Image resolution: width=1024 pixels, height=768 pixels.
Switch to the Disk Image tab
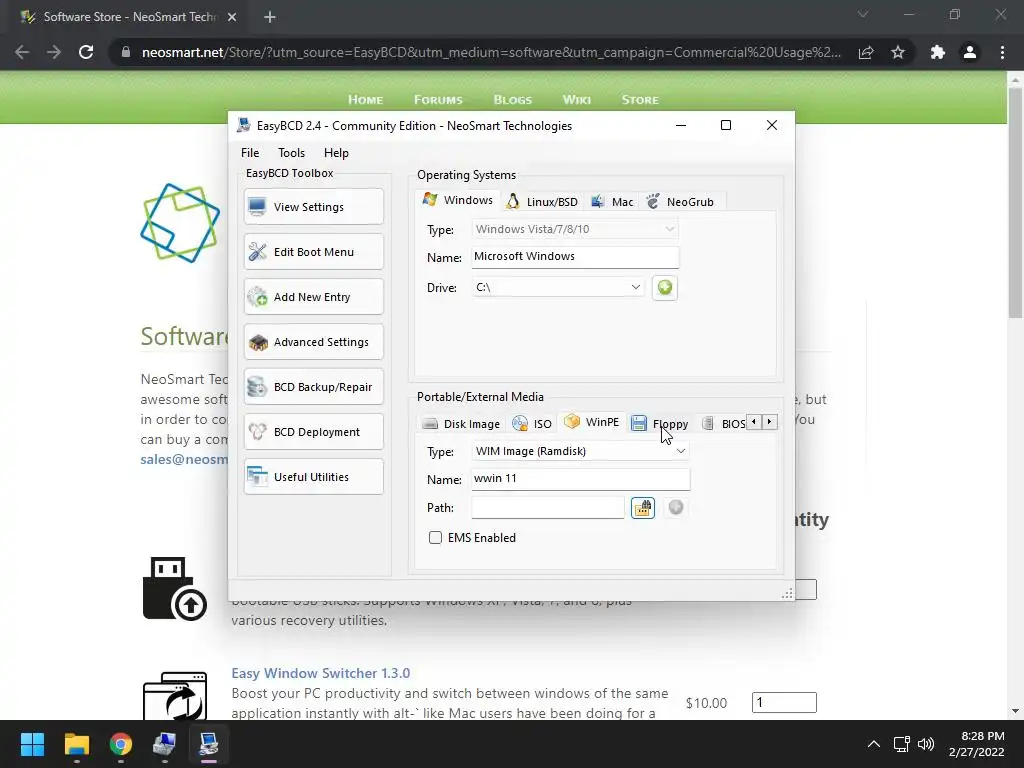point(461,424)
